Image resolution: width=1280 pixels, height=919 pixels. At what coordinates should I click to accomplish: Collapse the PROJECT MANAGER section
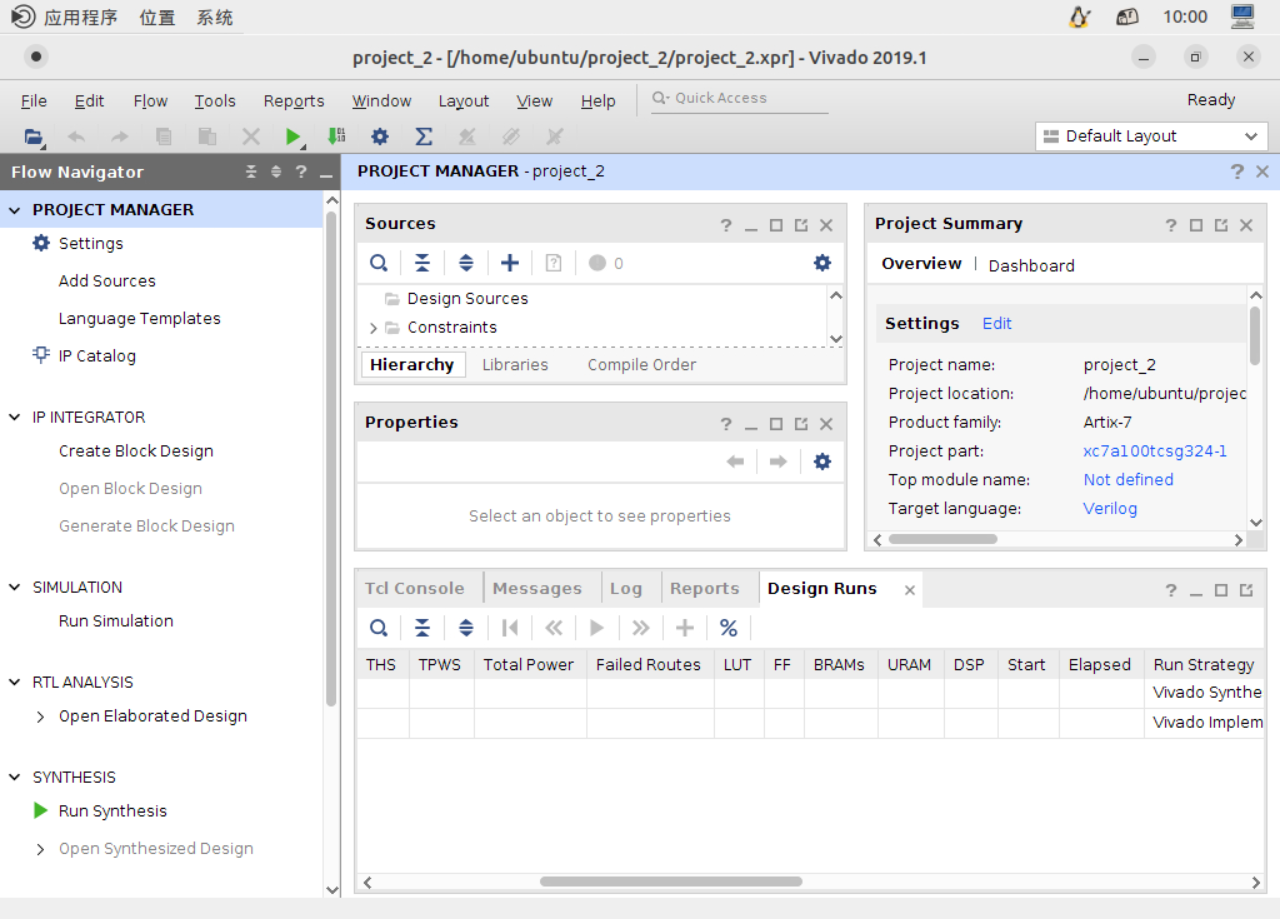14,210
